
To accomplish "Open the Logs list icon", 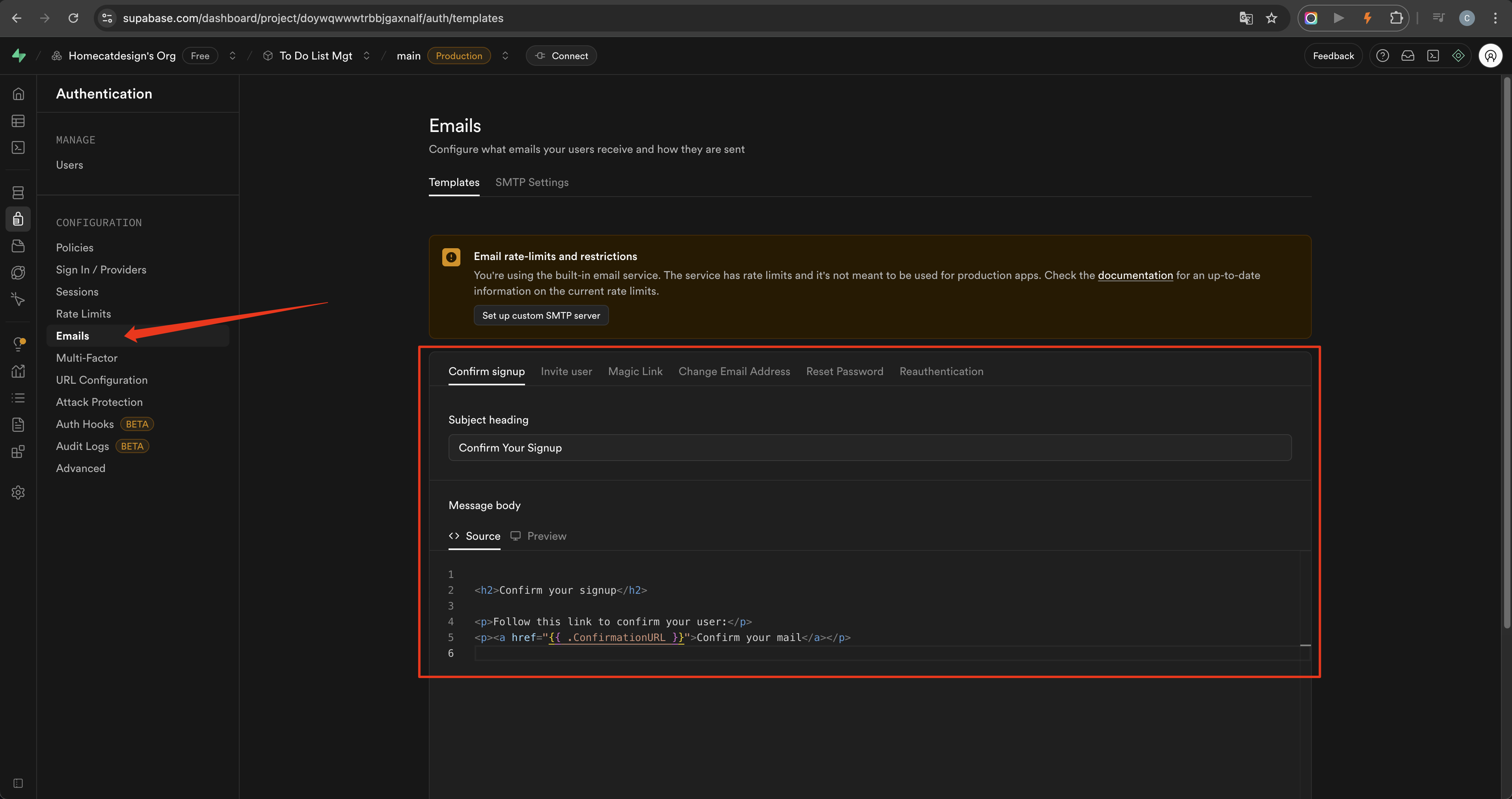I will pyautogui.click(x=18, y=398).
